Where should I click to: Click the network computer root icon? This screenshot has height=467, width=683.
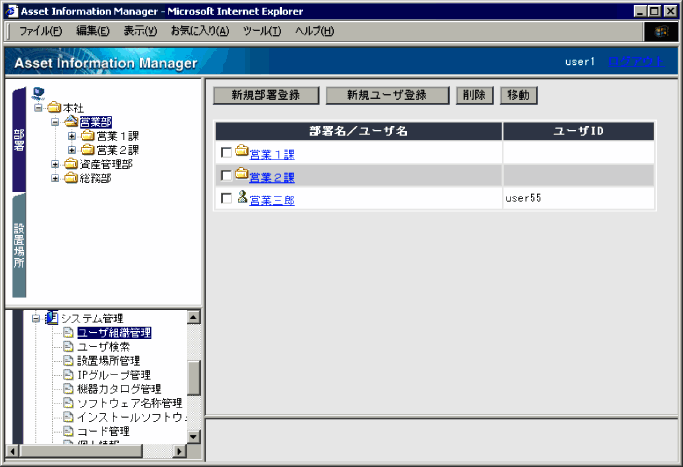click(x=38, y=93)
